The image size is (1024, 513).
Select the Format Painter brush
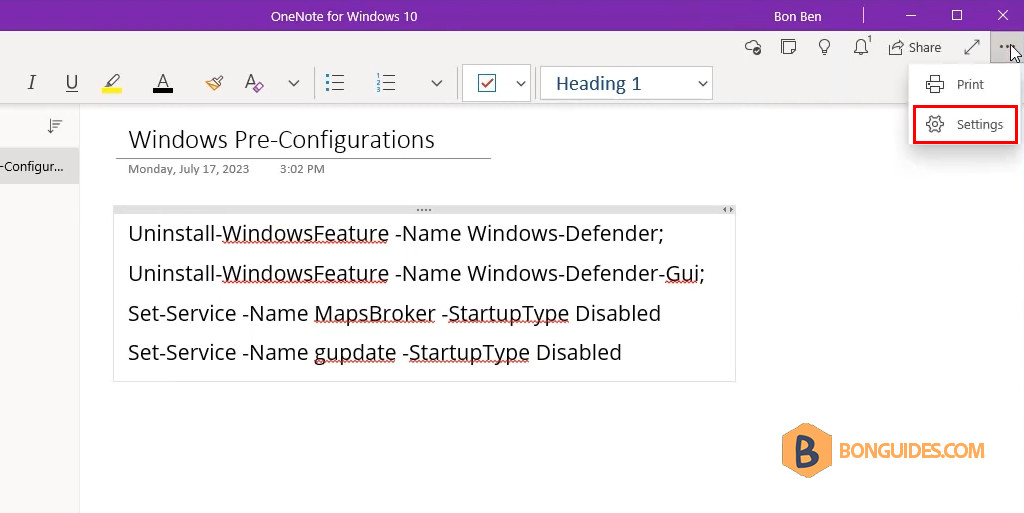[x=214, y=83]
